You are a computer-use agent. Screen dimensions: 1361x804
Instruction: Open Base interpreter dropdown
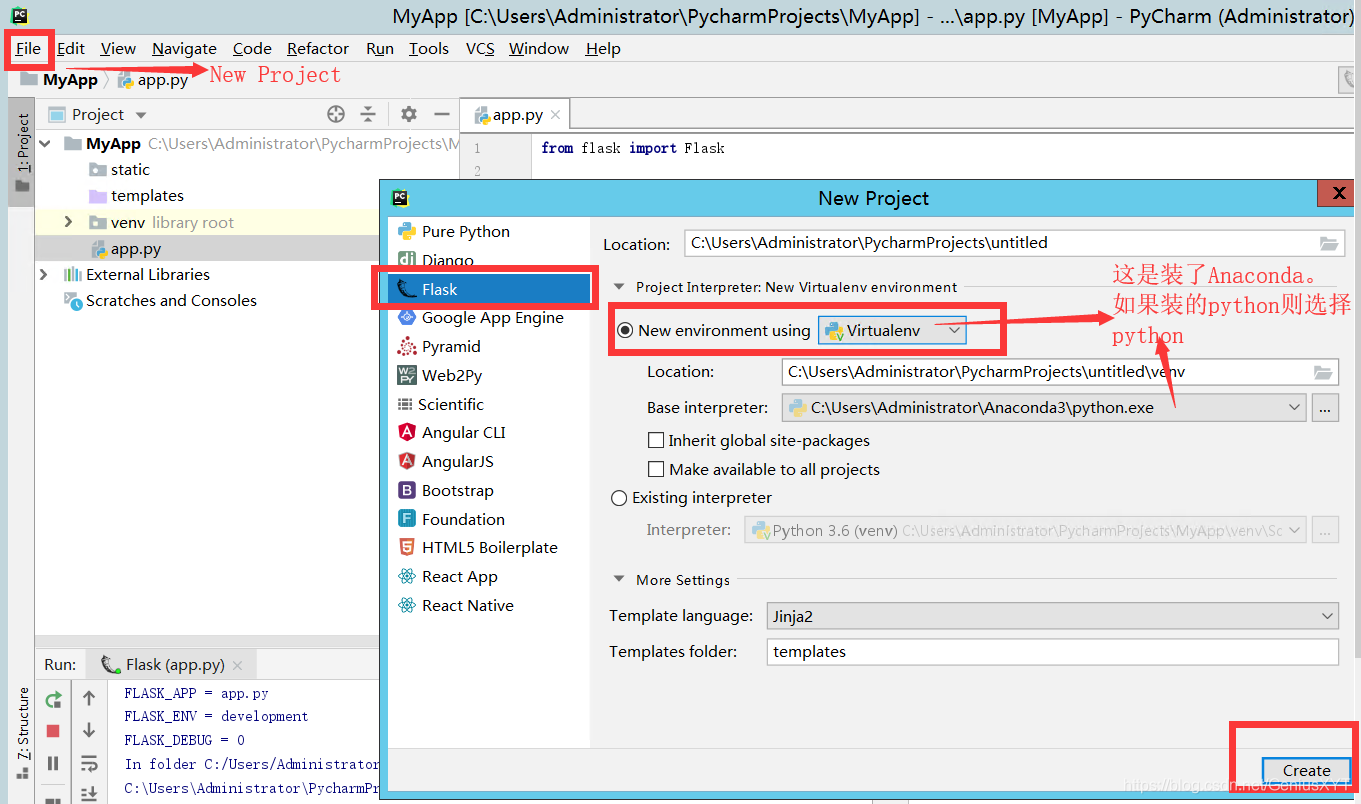click(x=1044, y=407)
